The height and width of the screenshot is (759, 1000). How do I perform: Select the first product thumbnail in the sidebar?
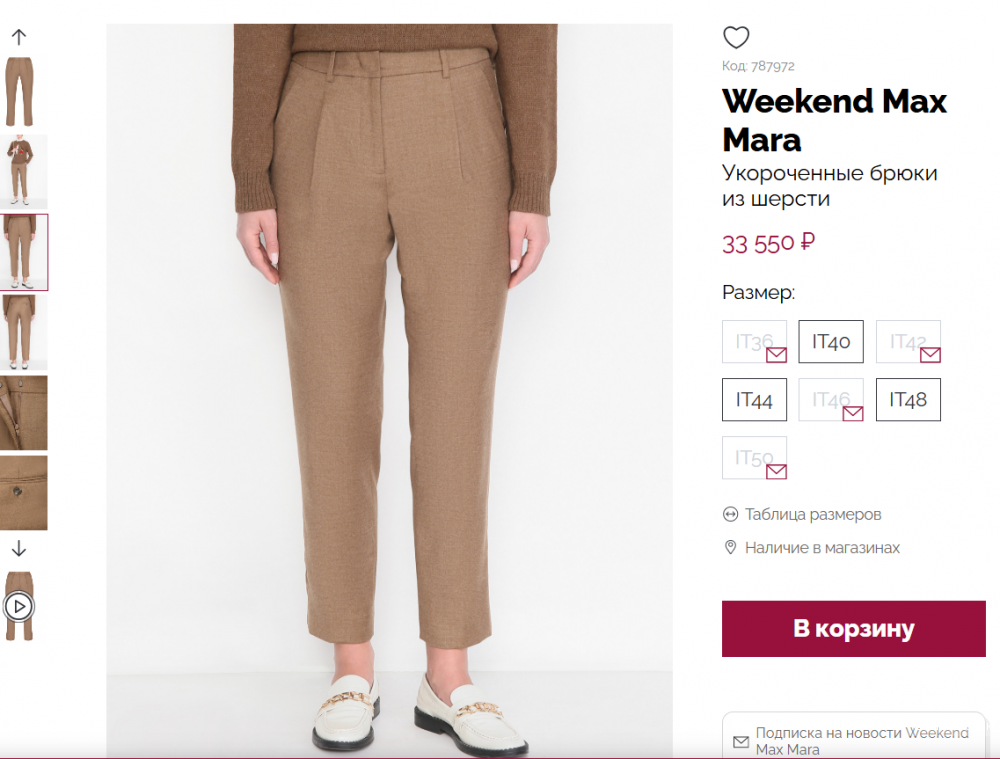[20, 90]
